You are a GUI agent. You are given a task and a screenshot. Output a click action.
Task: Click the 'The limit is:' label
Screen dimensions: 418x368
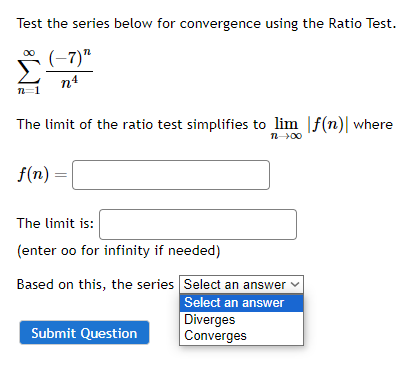55,223
